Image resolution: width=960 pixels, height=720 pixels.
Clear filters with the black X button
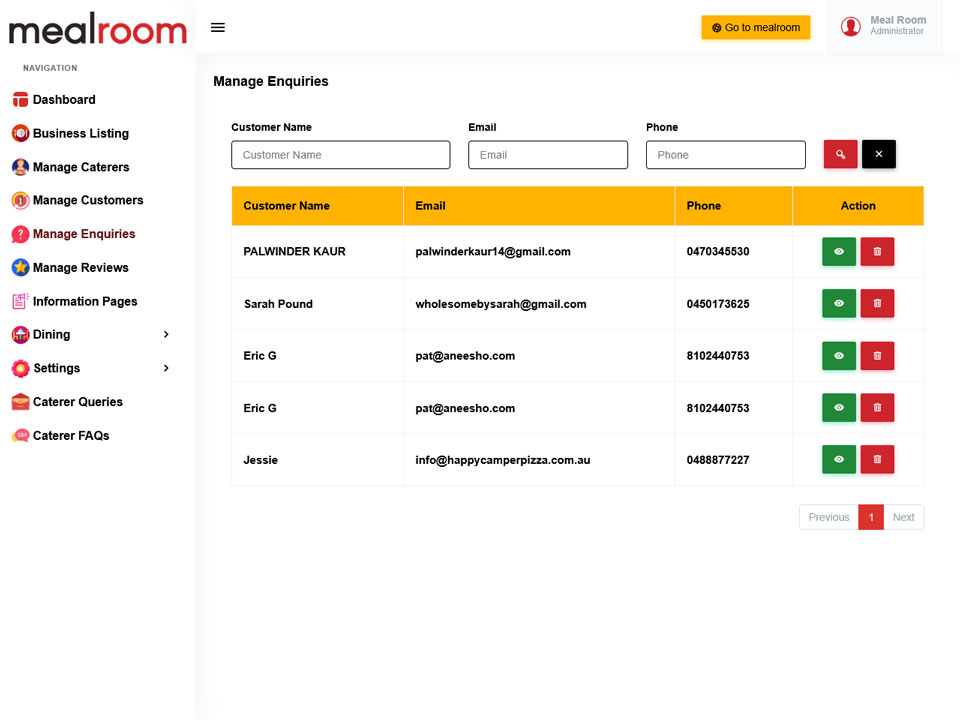[879, 154]
